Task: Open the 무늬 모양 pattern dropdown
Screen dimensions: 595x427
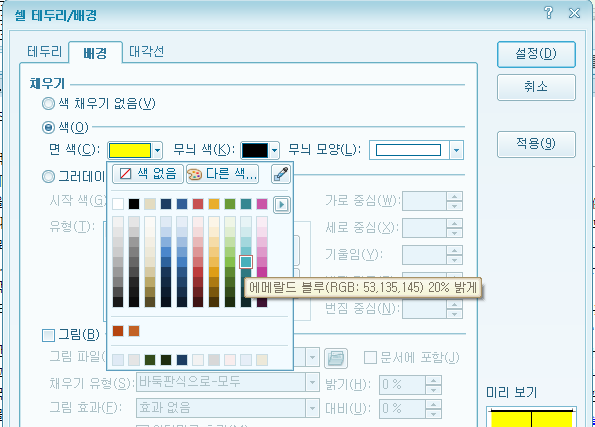Action: [456, 150]
